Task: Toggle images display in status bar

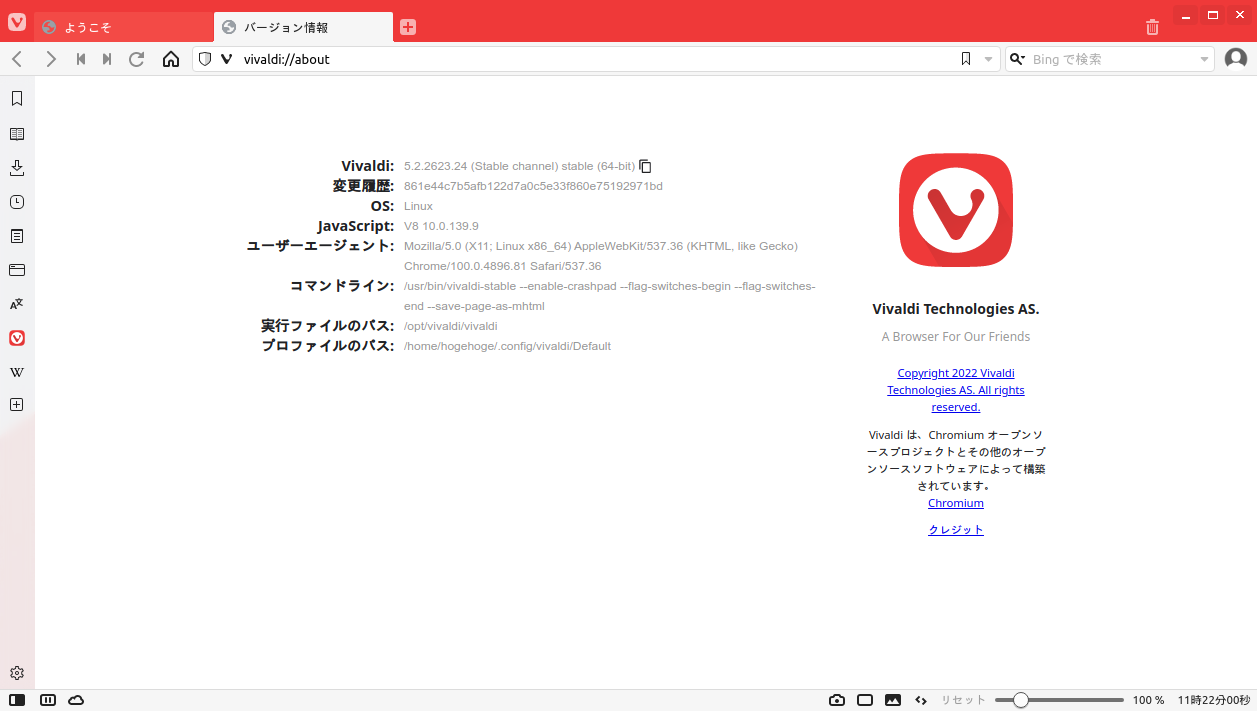Action: (893, 700)
